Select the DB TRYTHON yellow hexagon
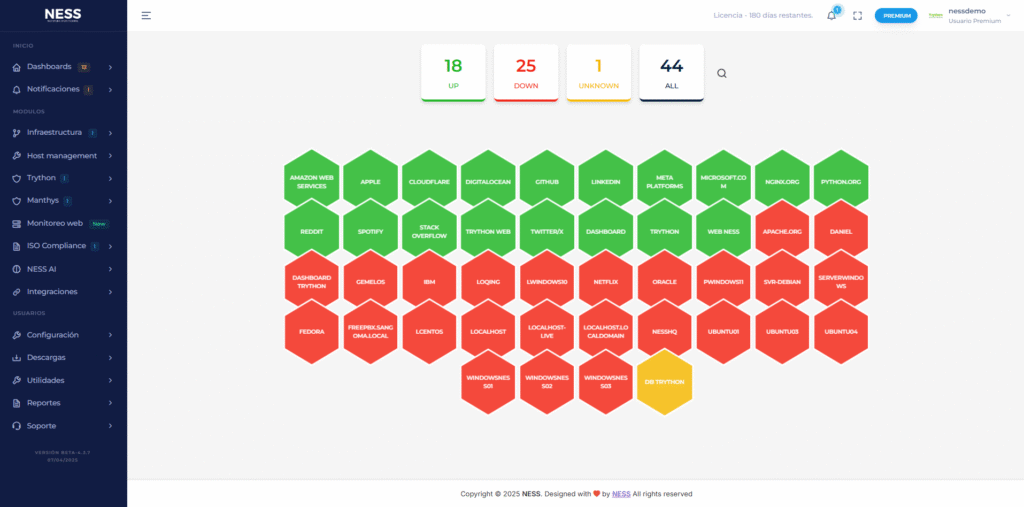Screen dimensions: 1024x507 (x=664, y=382)
